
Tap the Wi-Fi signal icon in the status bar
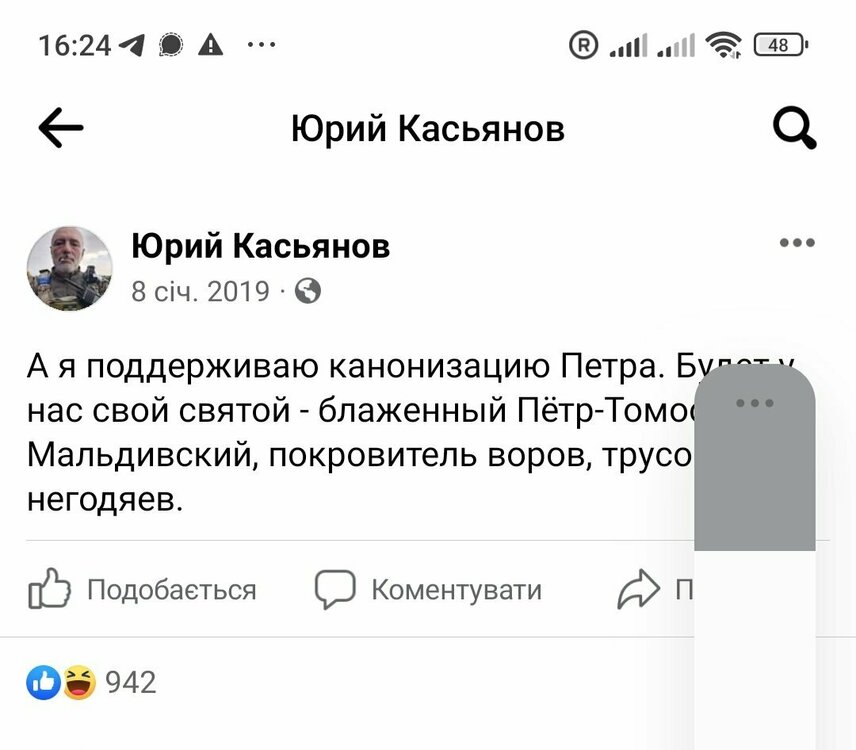coord(722,44)
